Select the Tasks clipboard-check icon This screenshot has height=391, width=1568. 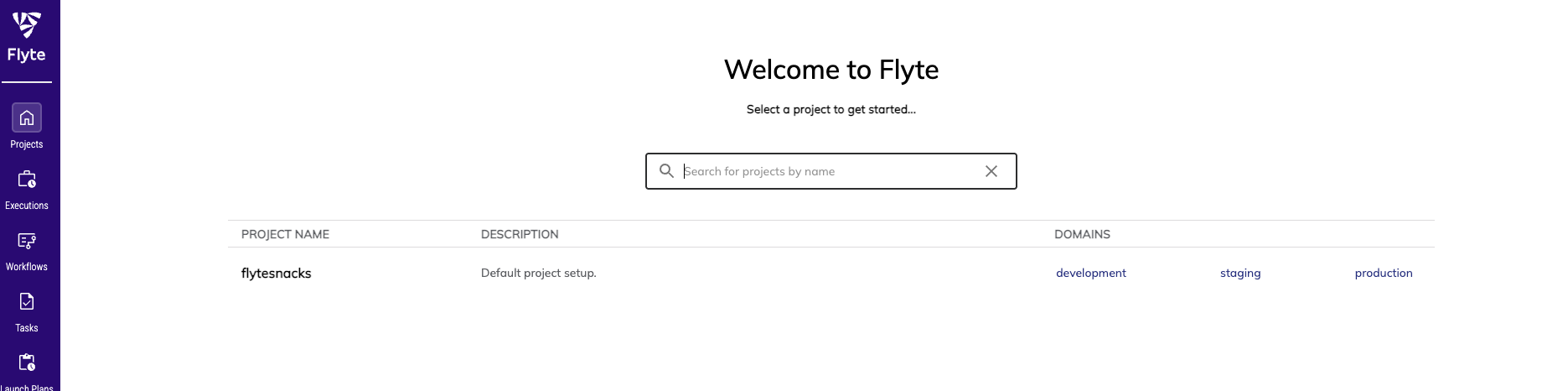[27, 302]
